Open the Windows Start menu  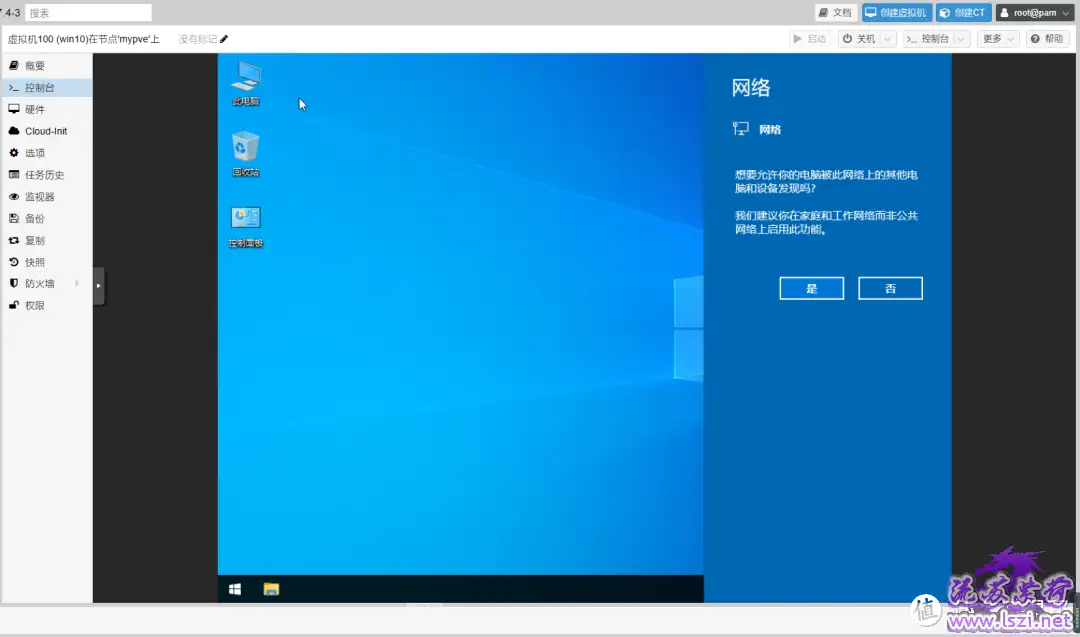coord(235,589)
